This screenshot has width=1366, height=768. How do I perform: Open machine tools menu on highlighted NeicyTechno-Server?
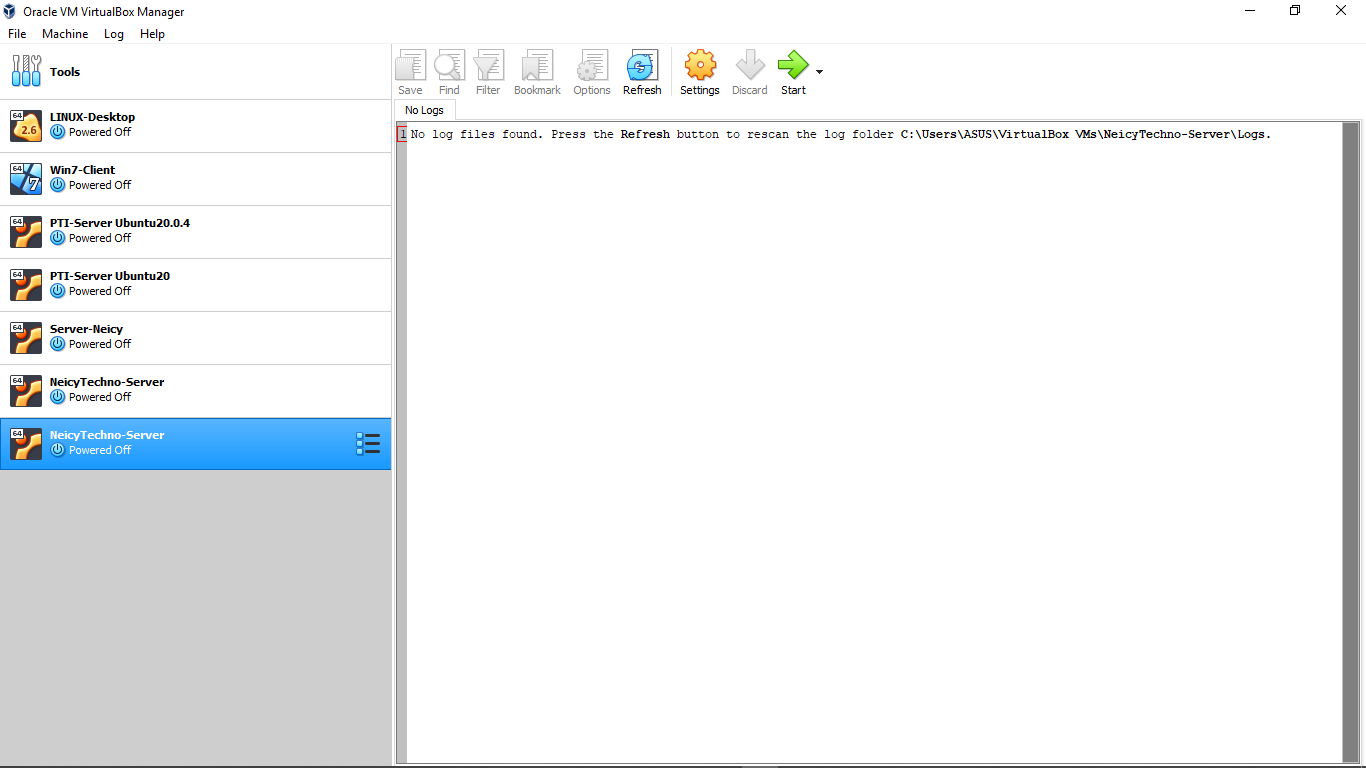click(x=368, y=444)
